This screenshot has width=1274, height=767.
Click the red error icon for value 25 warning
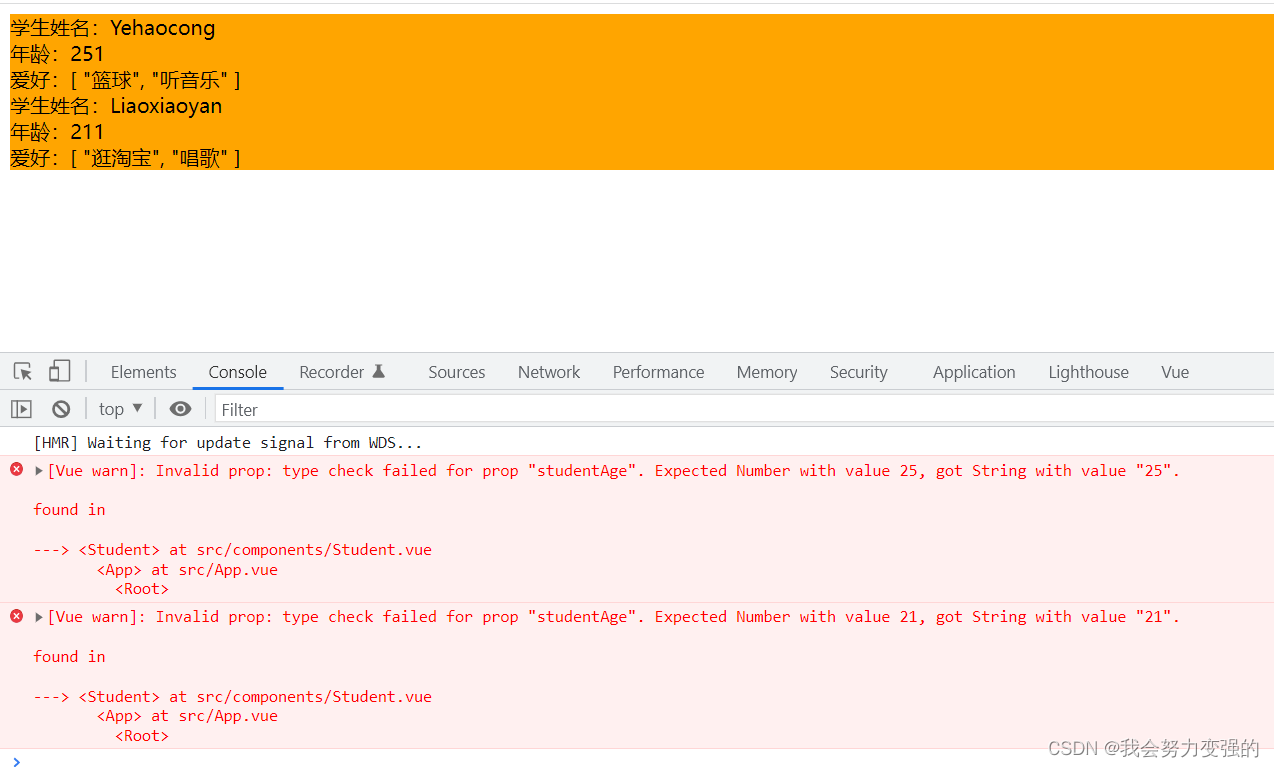coord(16,470)
